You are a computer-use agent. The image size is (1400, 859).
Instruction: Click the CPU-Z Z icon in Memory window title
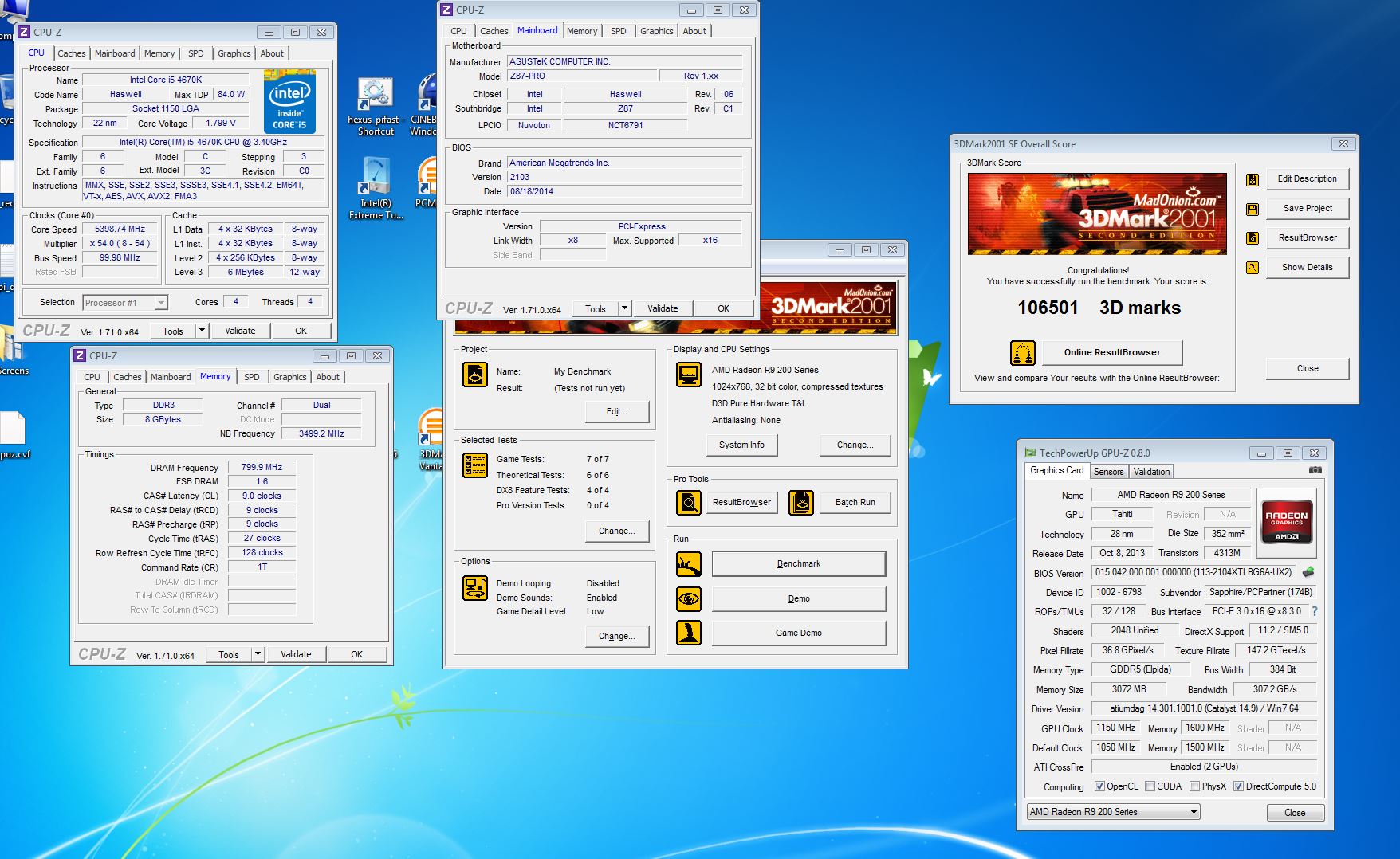pos(80,355)
